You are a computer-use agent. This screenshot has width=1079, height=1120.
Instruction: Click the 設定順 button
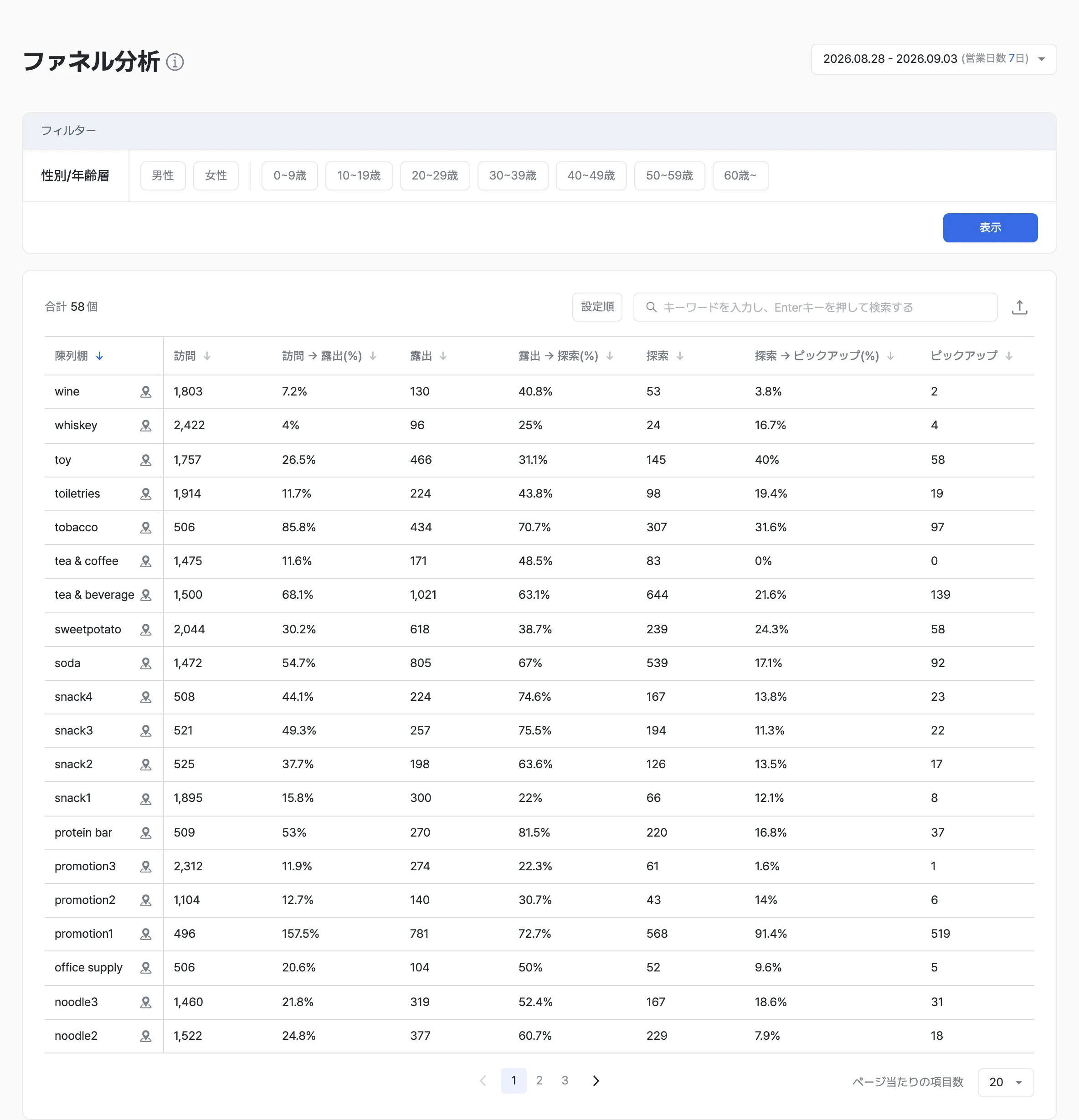[597, 308]
